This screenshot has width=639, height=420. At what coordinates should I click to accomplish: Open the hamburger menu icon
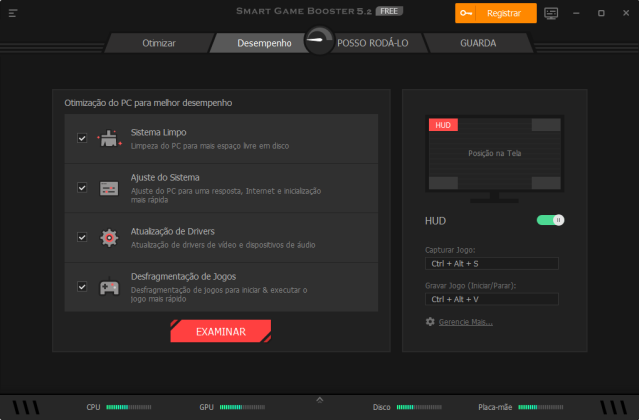(13, 13)
